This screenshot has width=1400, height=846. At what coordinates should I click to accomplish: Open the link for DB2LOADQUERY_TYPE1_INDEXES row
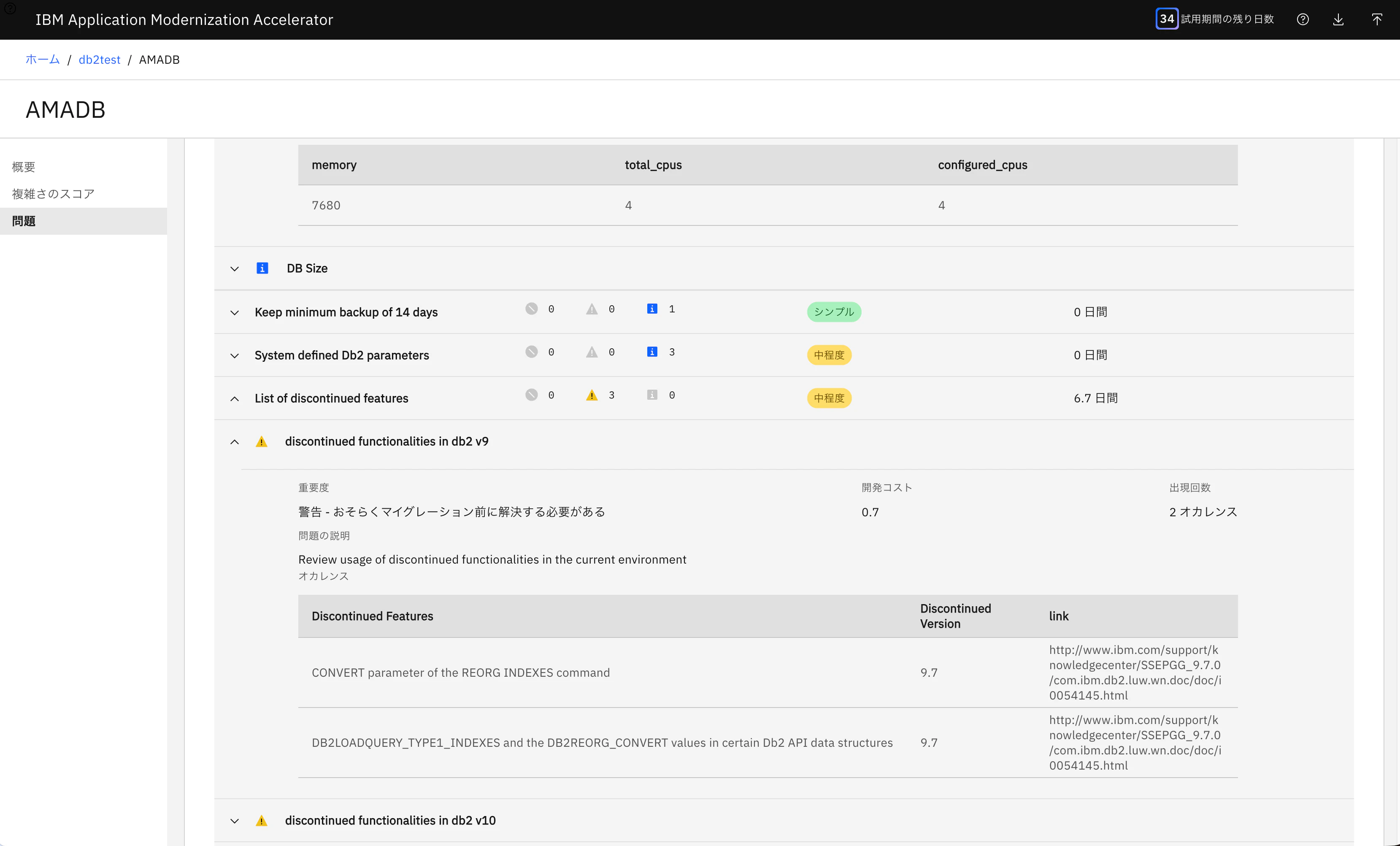[1135, 743]
